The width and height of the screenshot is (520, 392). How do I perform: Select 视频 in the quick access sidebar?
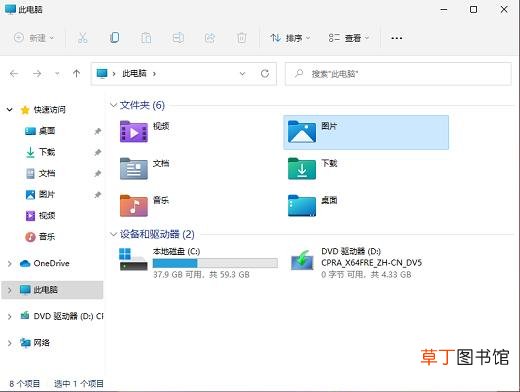click(47, 216)
